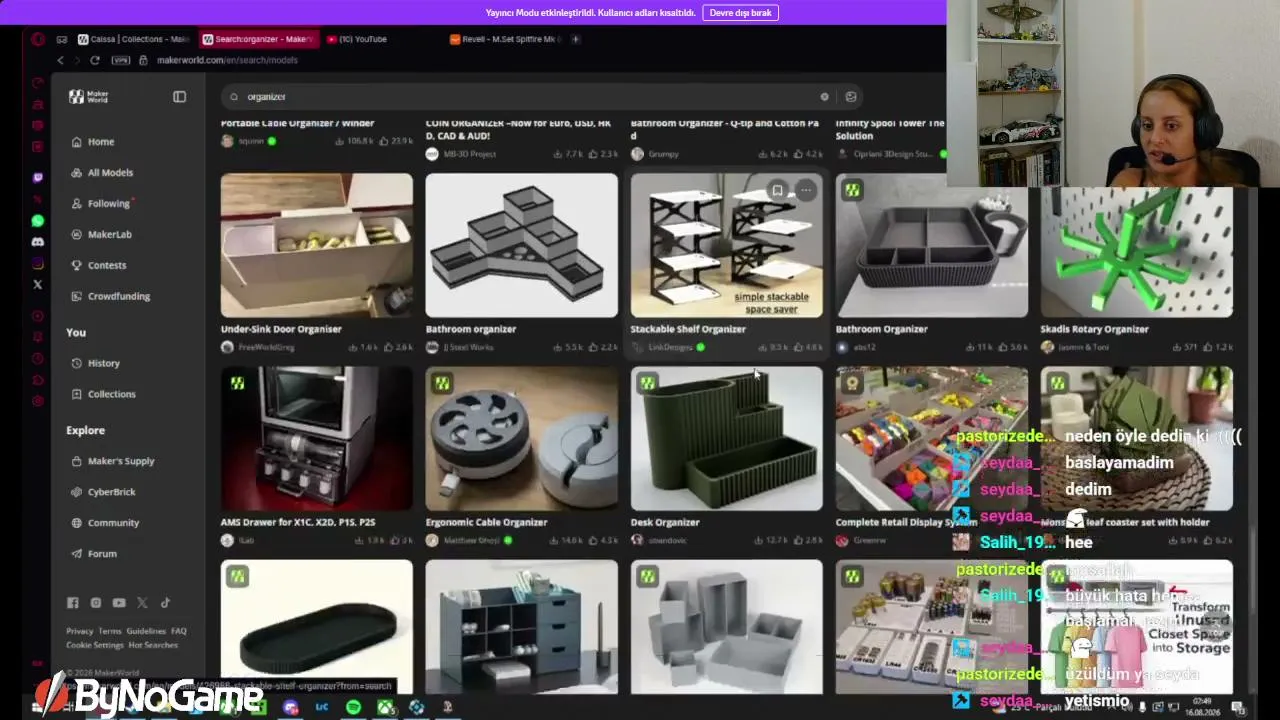
Task: Open image search from the search bar
Action: 851,97
